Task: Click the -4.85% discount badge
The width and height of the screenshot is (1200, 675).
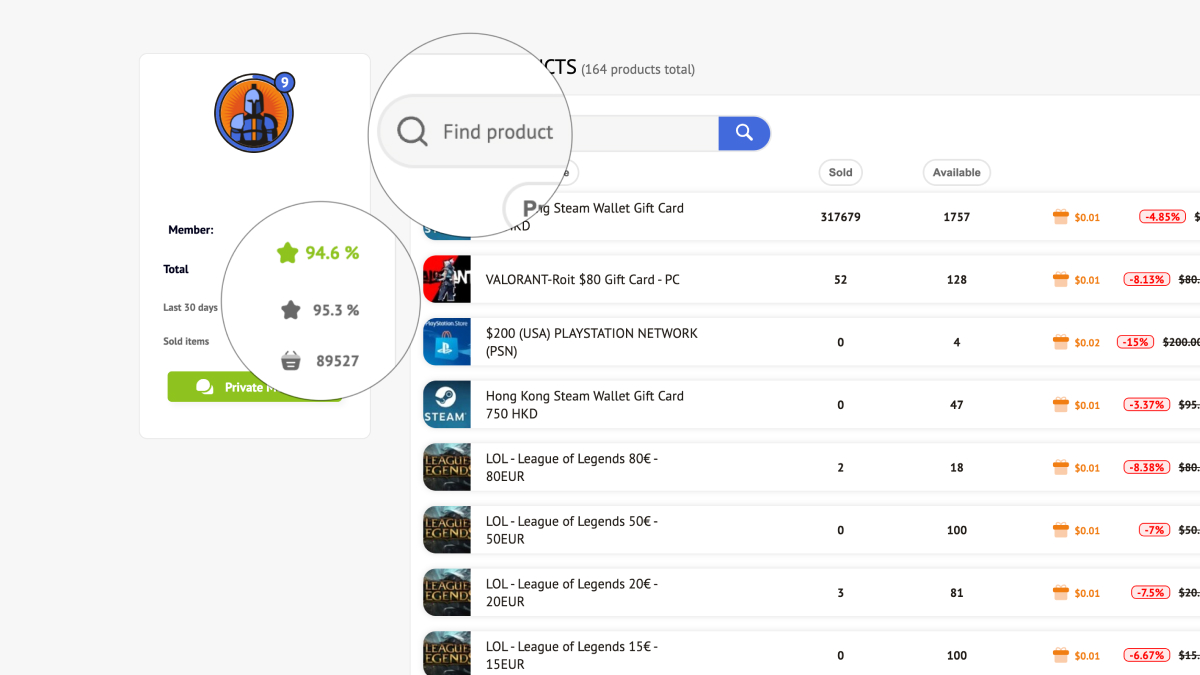Action: (x=1162, y=217)
